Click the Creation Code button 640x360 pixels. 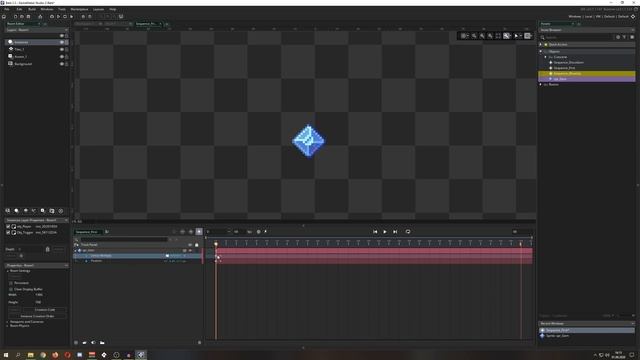click(x=44, y=310)
